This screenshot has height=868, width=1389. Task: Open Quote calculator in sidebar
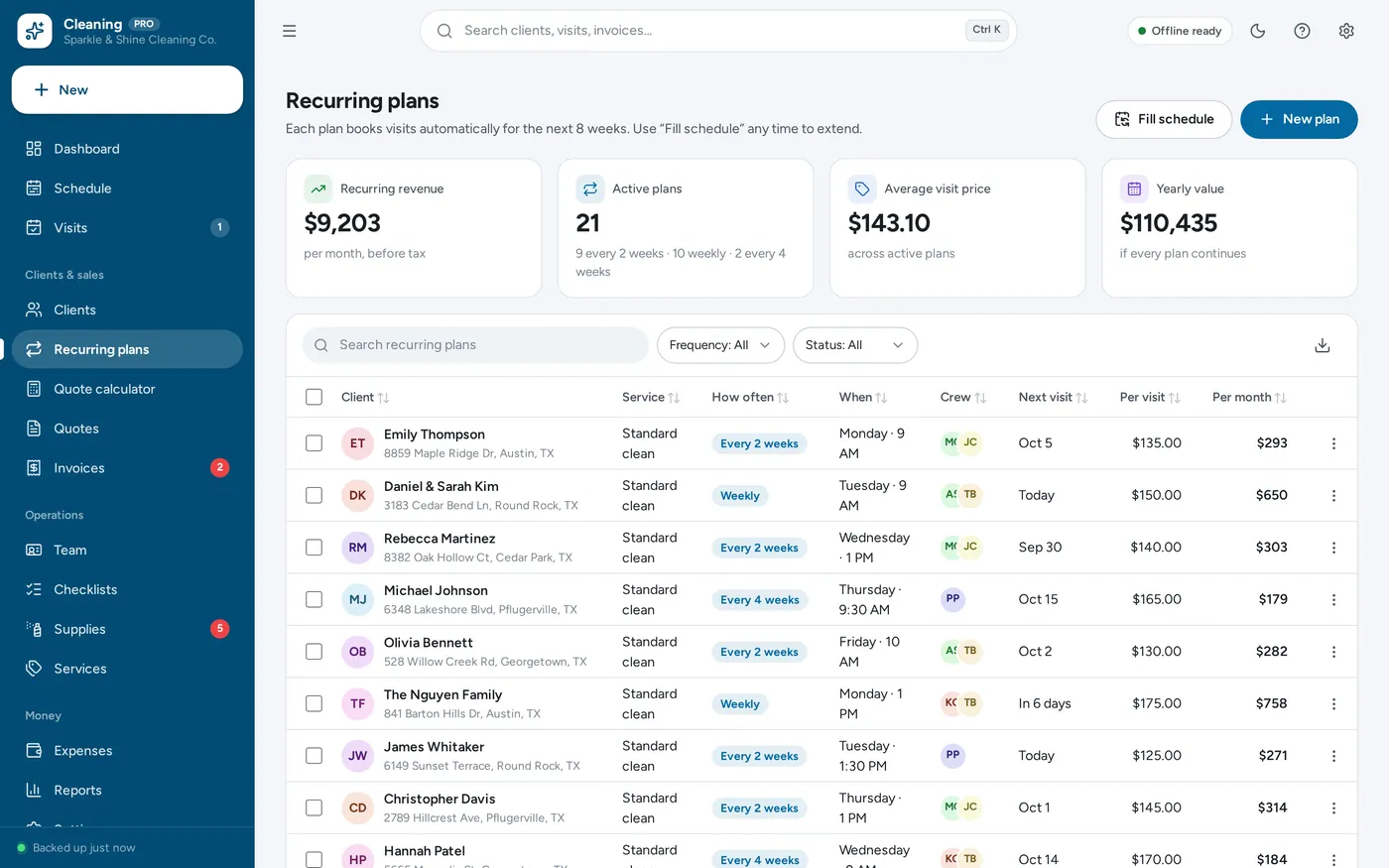click(127, 389)
